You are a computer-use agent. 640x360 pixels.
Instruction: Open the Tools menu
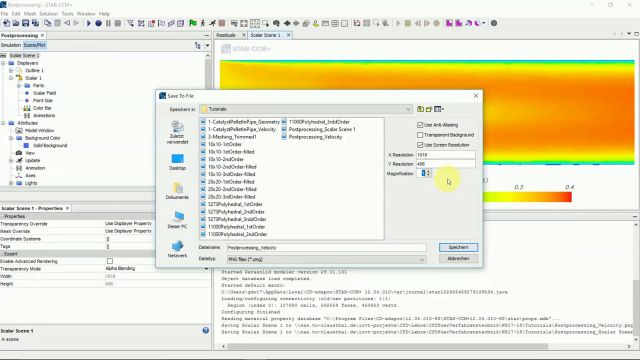click(67, 13)
